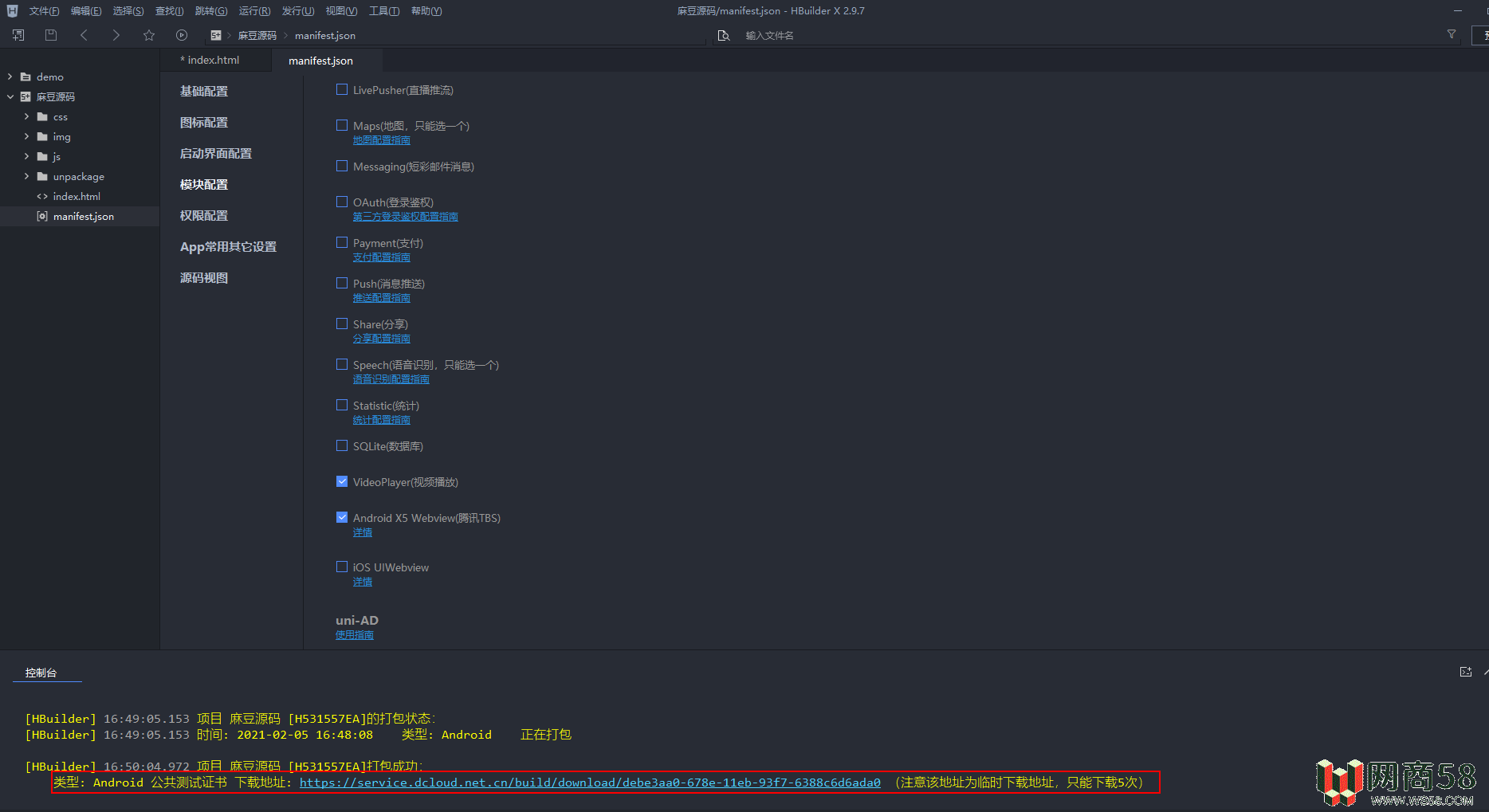The image size is (1489, 812).
Task: Click the demo folder icon
Action: coord(26,76)
